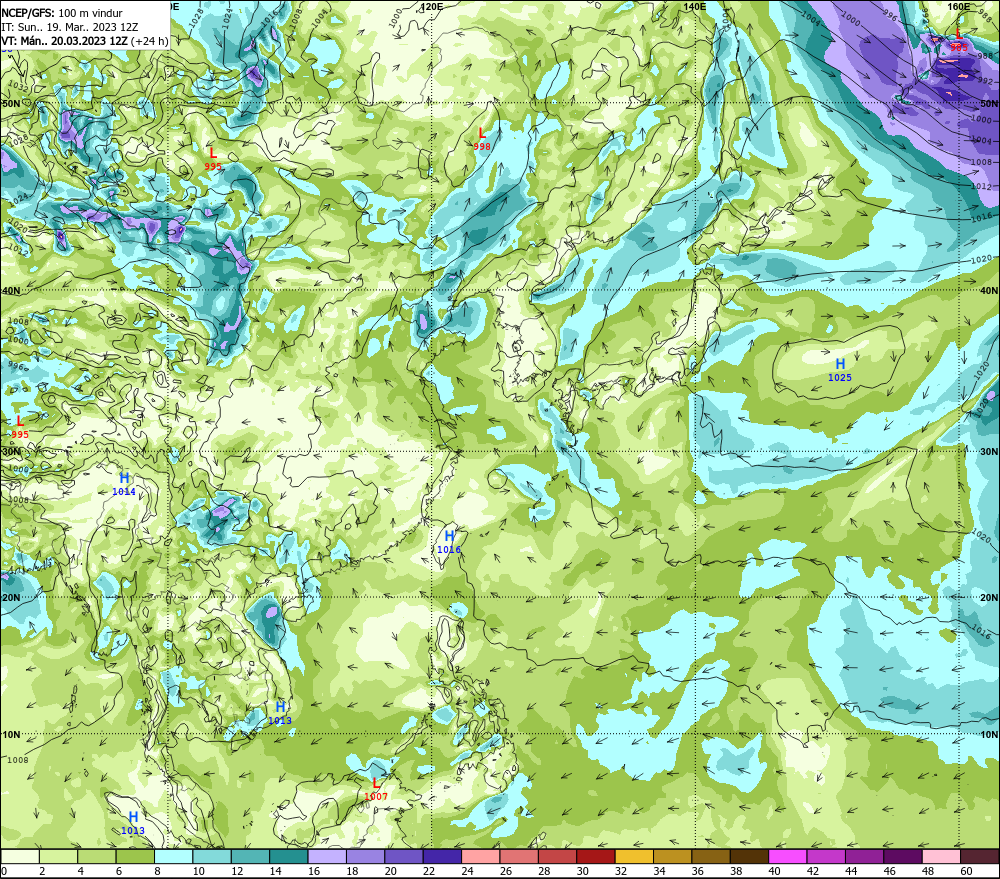Pick the 30–32 dark red legend swatch

[596, 856]
